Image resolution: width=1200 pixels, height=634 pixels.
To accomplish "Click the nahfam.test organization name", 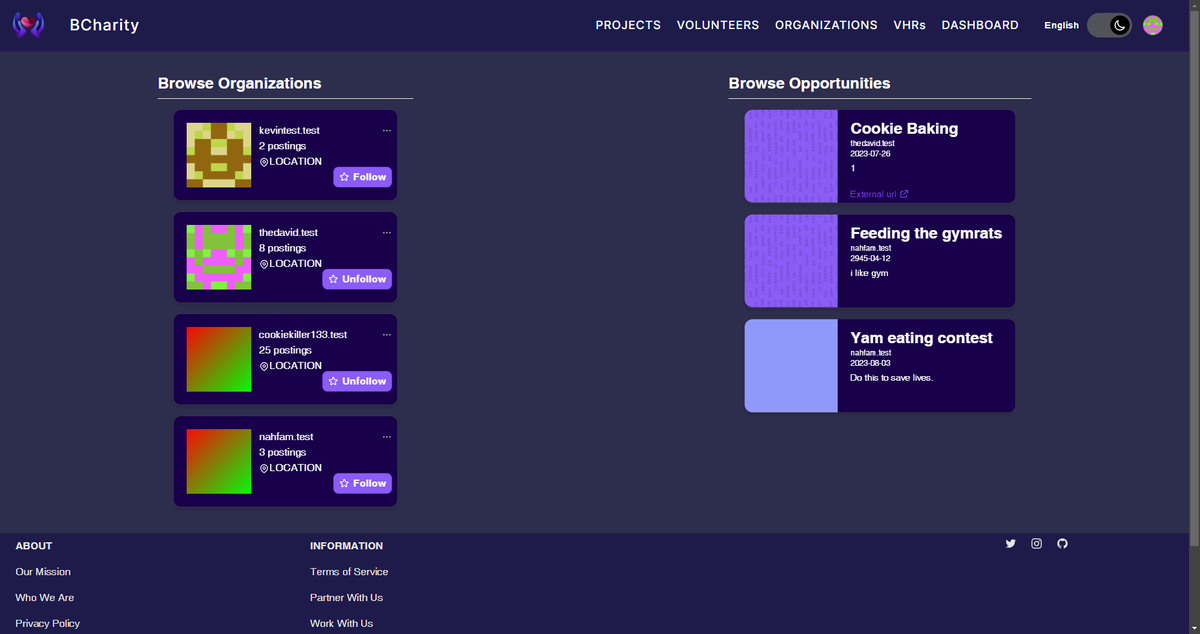I will tap(286, 437).
